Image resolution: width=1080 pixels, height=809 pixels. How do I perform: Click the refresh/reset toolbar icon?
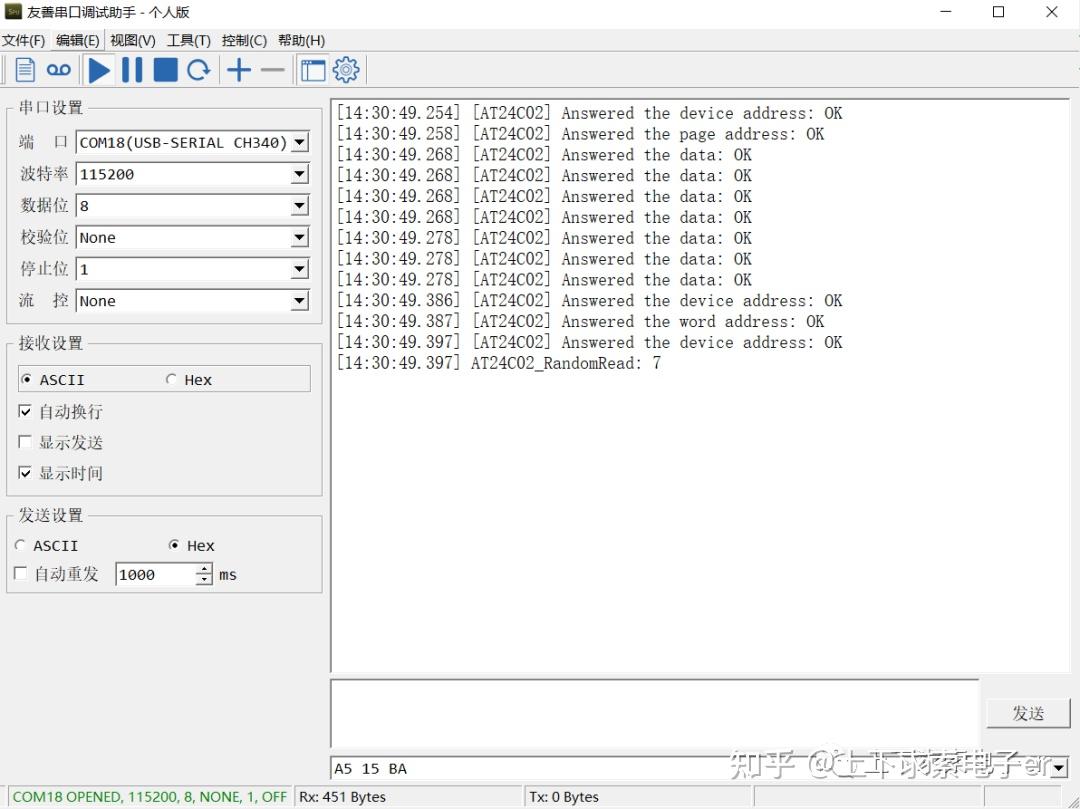pos(197,69)
